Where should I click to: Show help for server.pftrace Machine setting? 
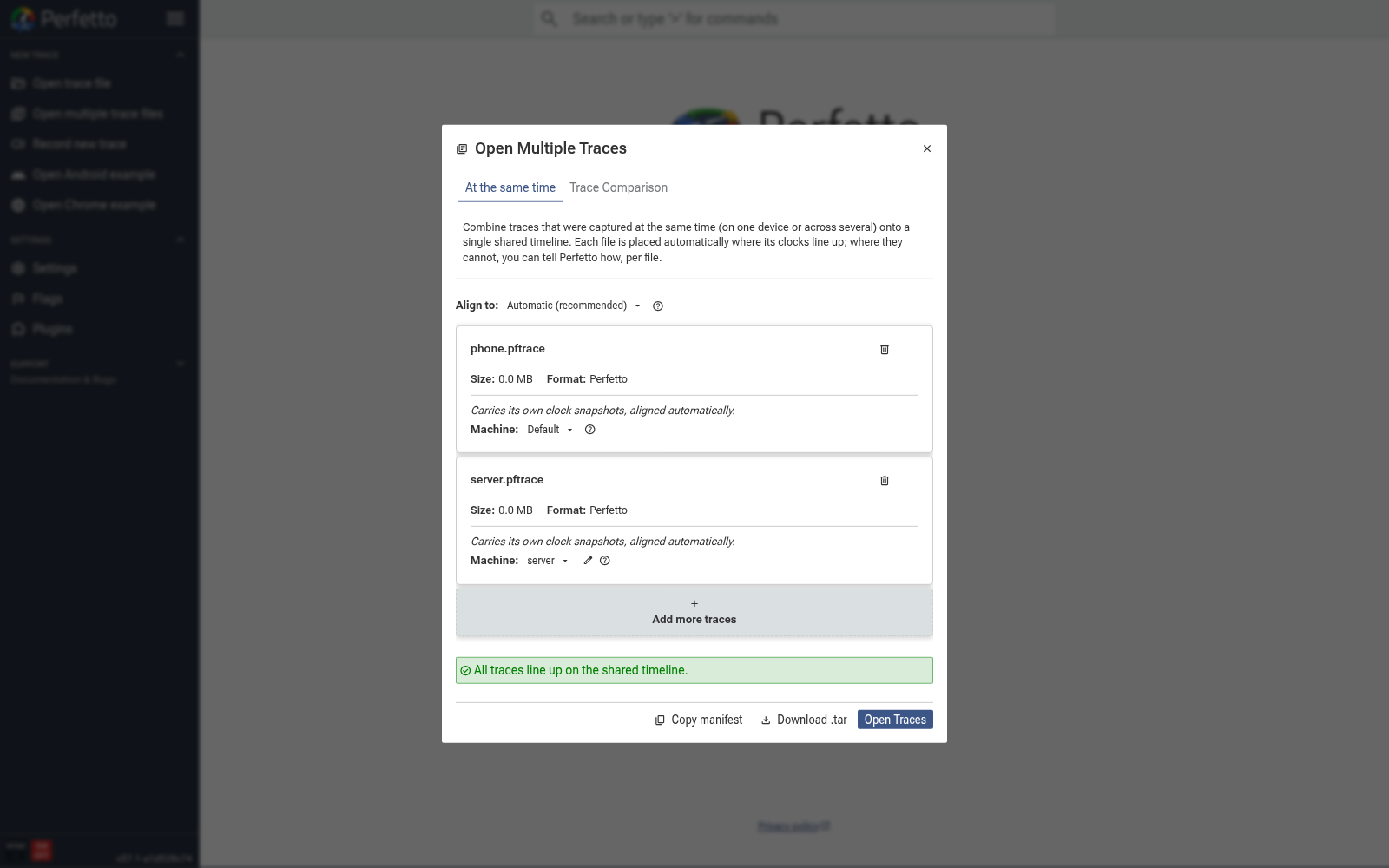click(605, 561)
